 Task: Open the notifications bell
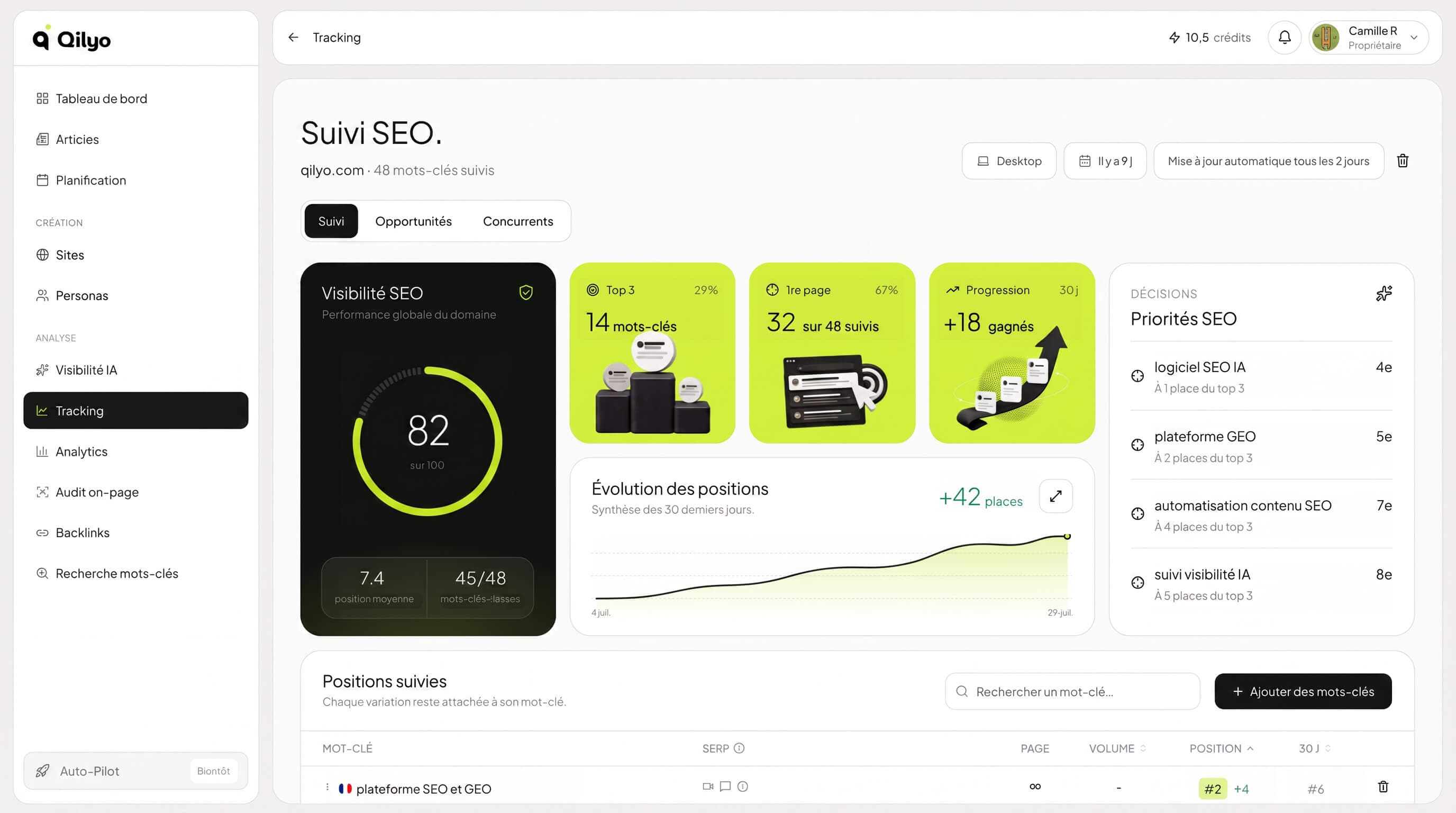click(x=1284, y=37)
